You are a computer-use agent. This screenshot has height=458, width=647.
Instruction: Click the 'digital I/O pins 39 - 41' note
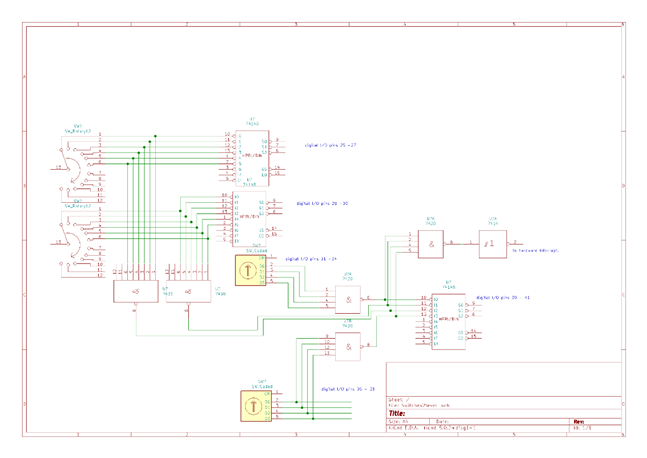pyautogui.click(x=503, y=297)
